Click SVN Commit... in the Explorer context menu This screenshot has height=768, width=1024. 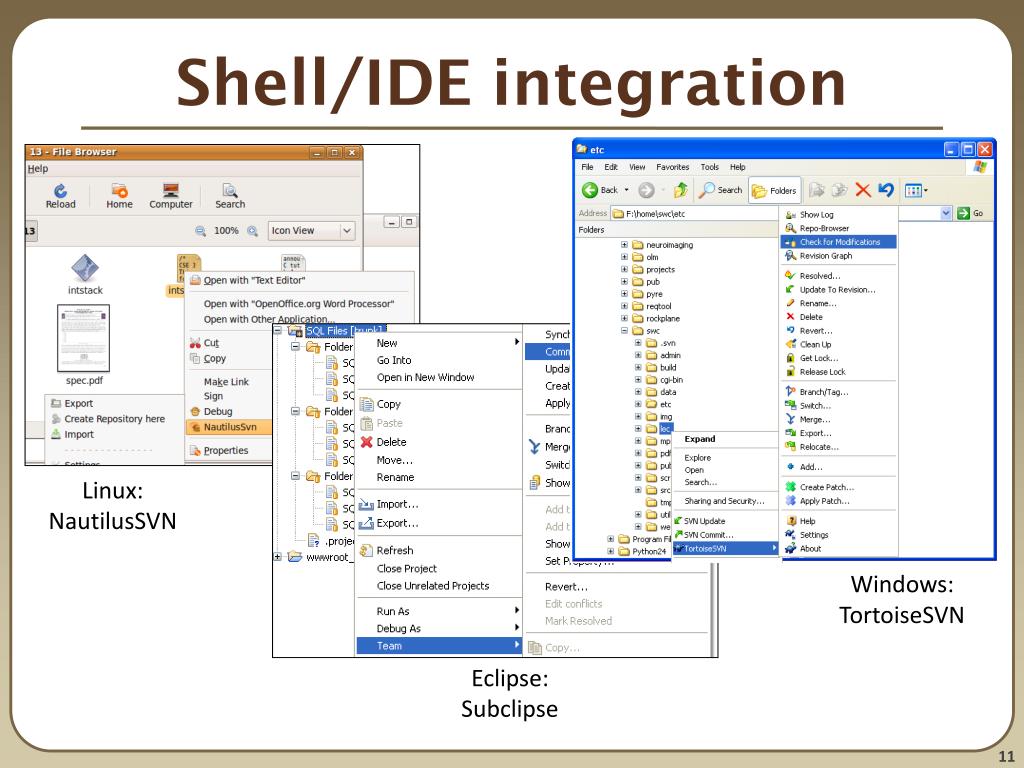pyautogui.click(x=708, y=535)
